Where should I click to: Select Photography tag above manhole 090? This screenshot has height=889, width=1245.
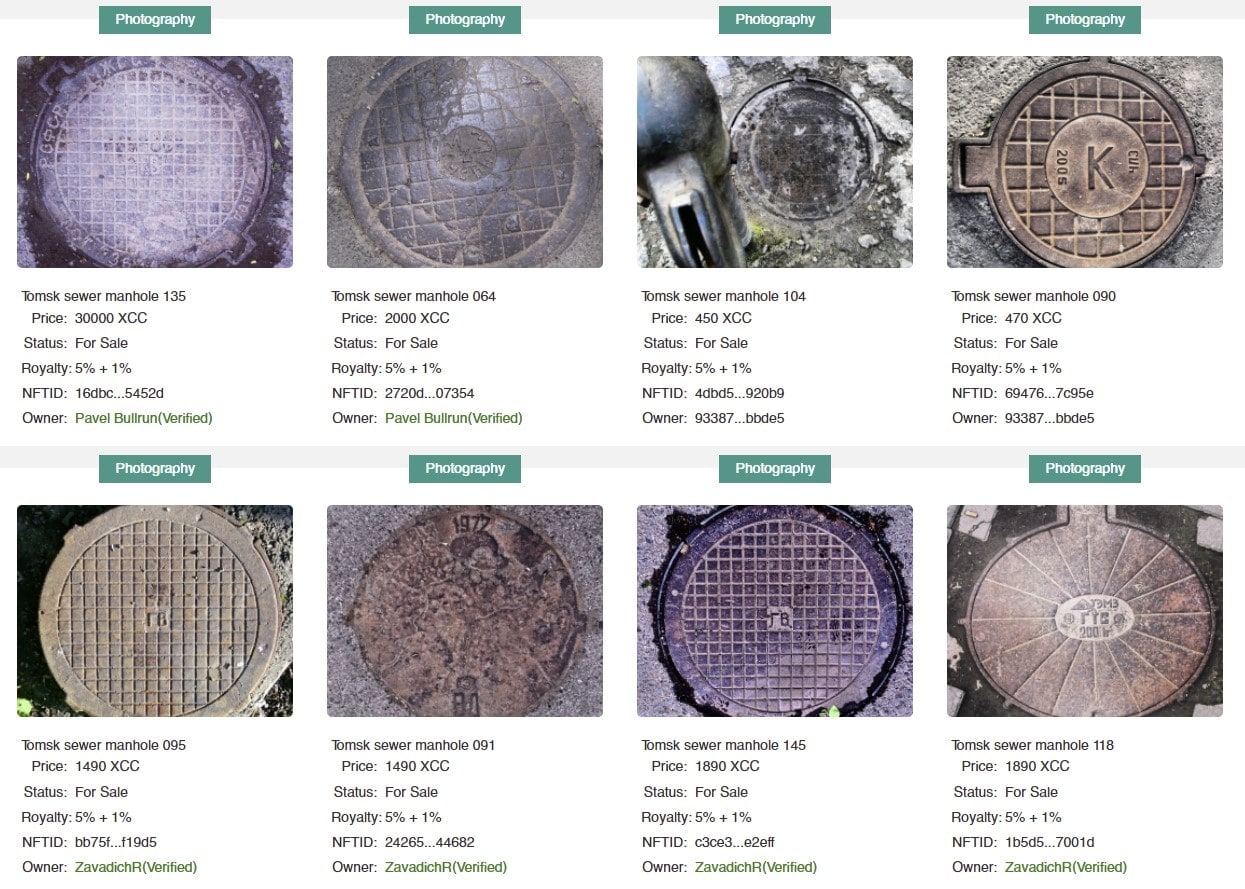[x=1085, y=20]
